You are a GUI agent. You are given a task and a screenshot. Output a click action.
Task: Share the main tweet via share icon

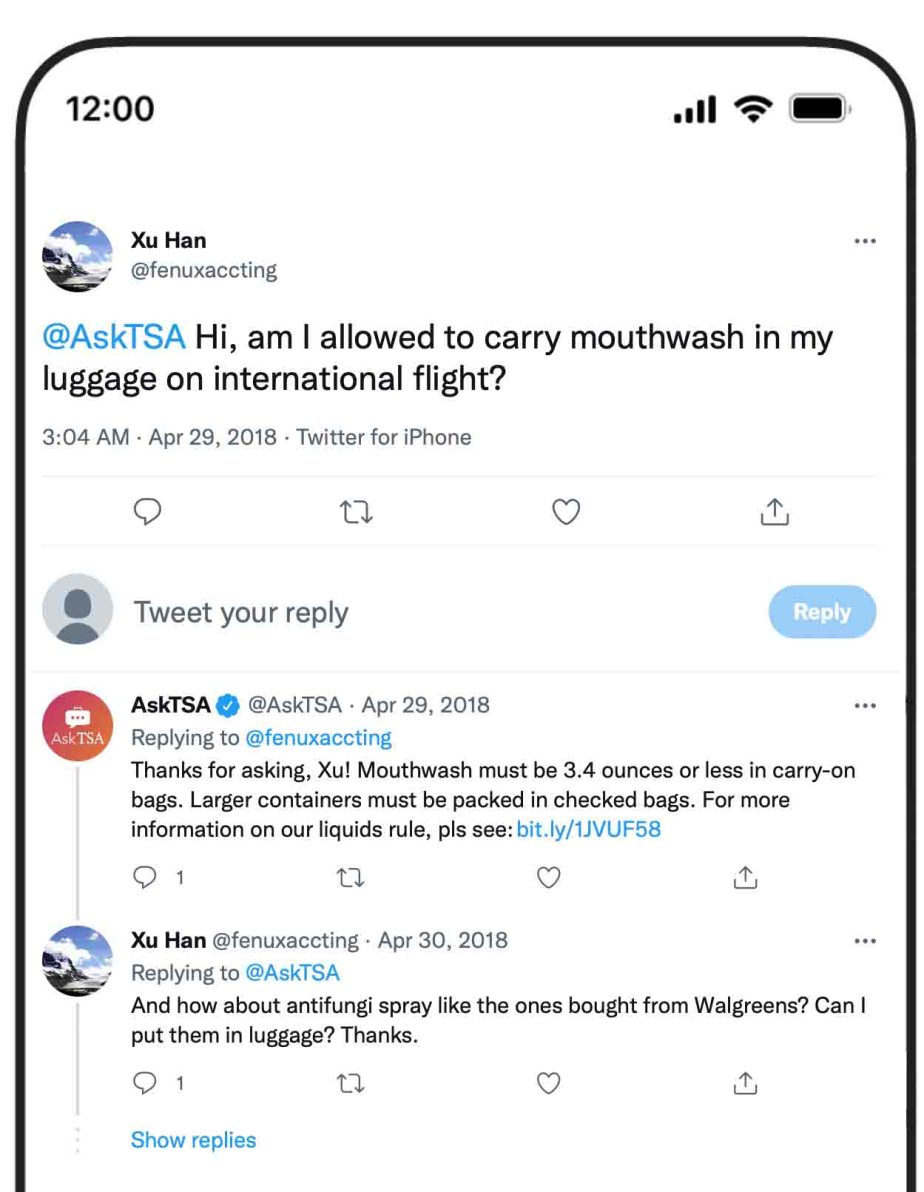click(775, 512)
